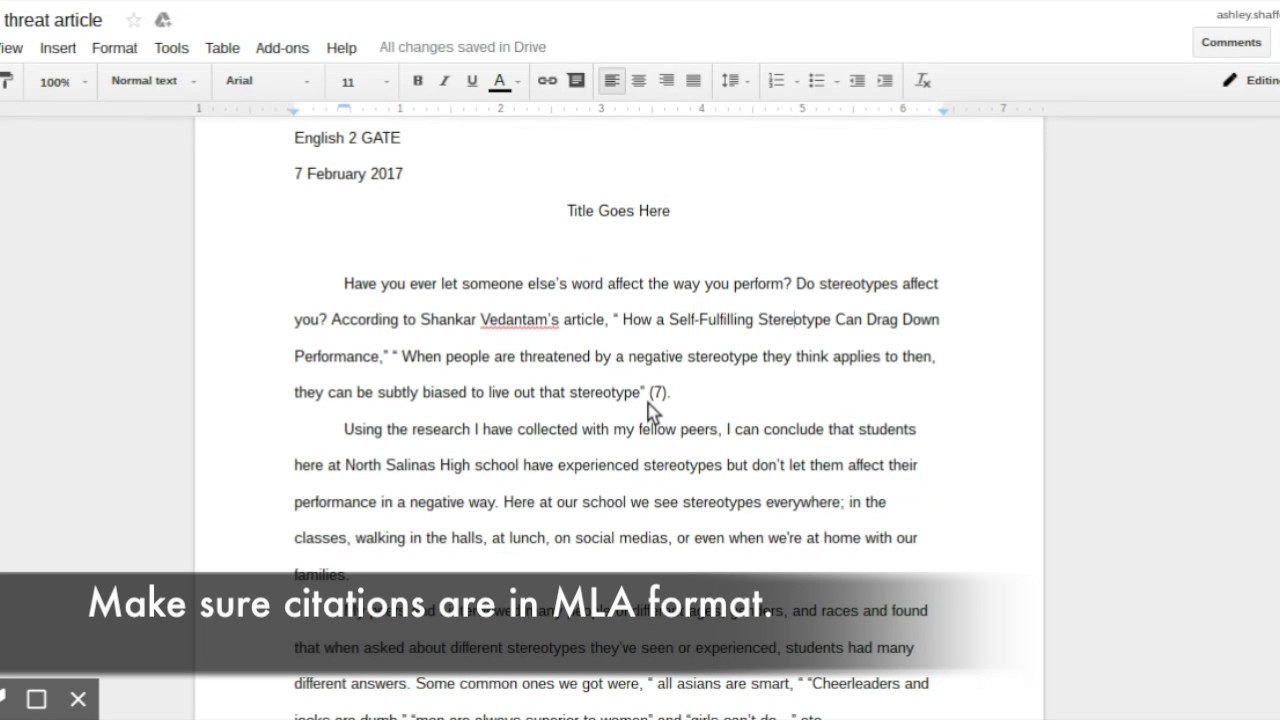Select right align
The width and height of the screenshot is (1280, 720).
(x=666, y=81)
